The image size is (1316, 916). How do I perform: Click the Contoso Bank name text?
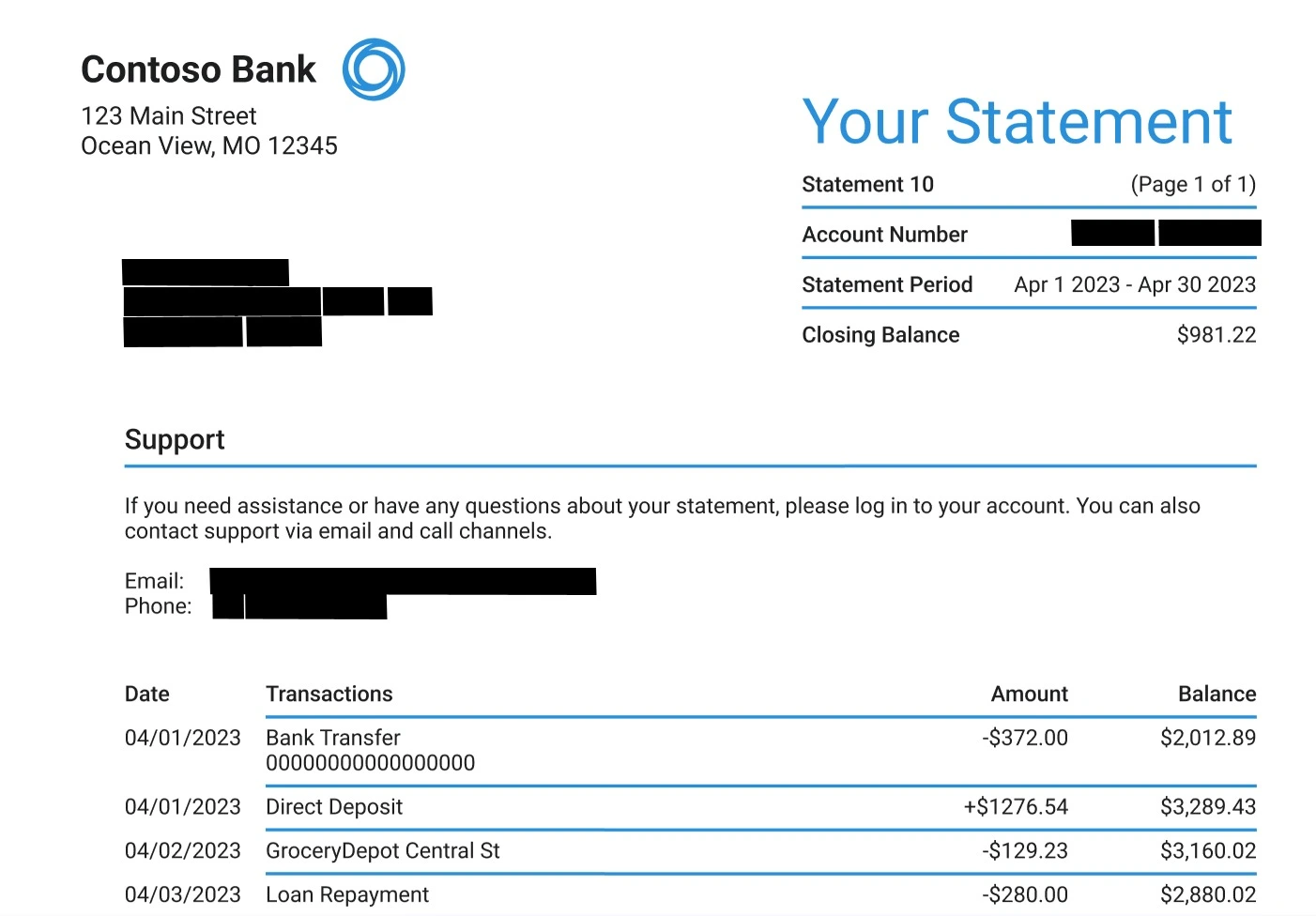click(198, 69)
